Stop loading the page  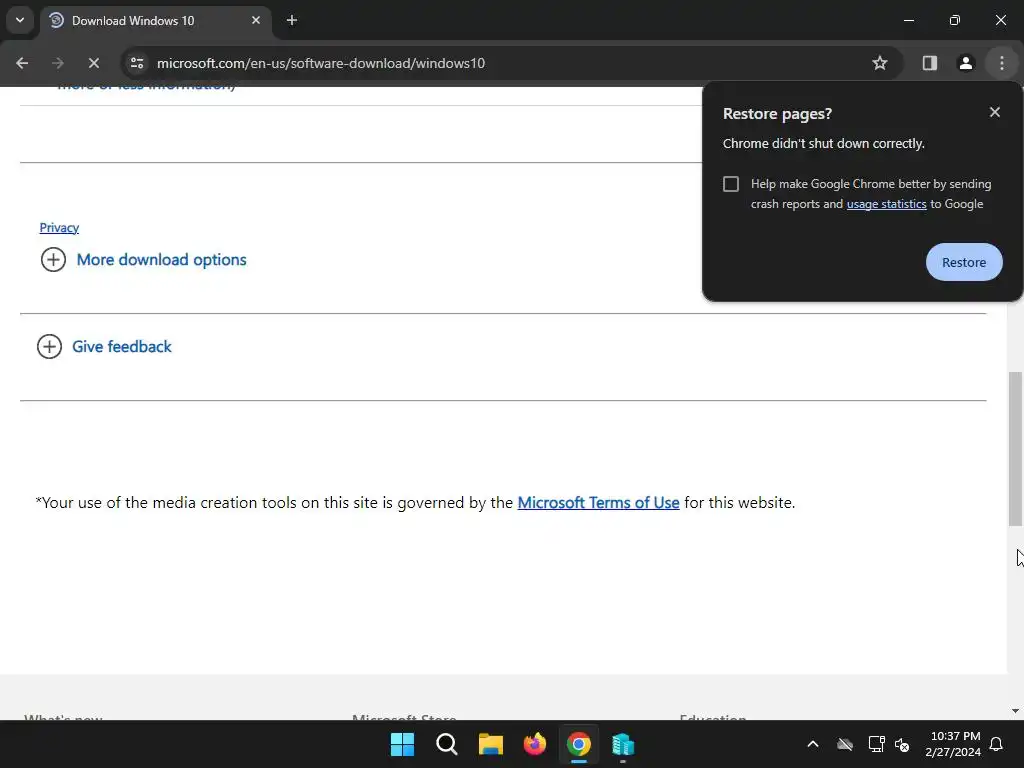[x=93, y=63]
